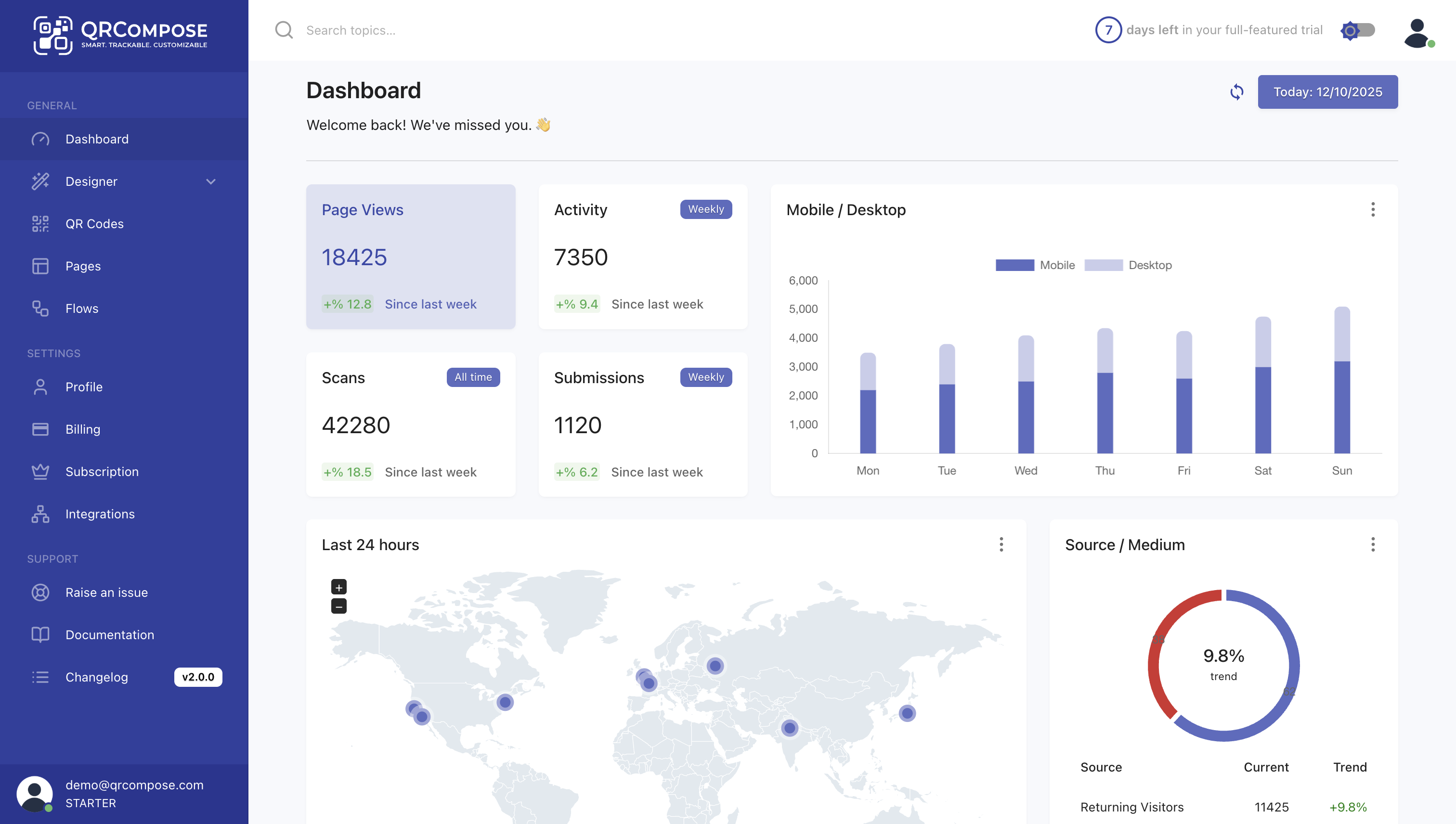Refresh the dashboard with the sync icon

coord(1237,91)
